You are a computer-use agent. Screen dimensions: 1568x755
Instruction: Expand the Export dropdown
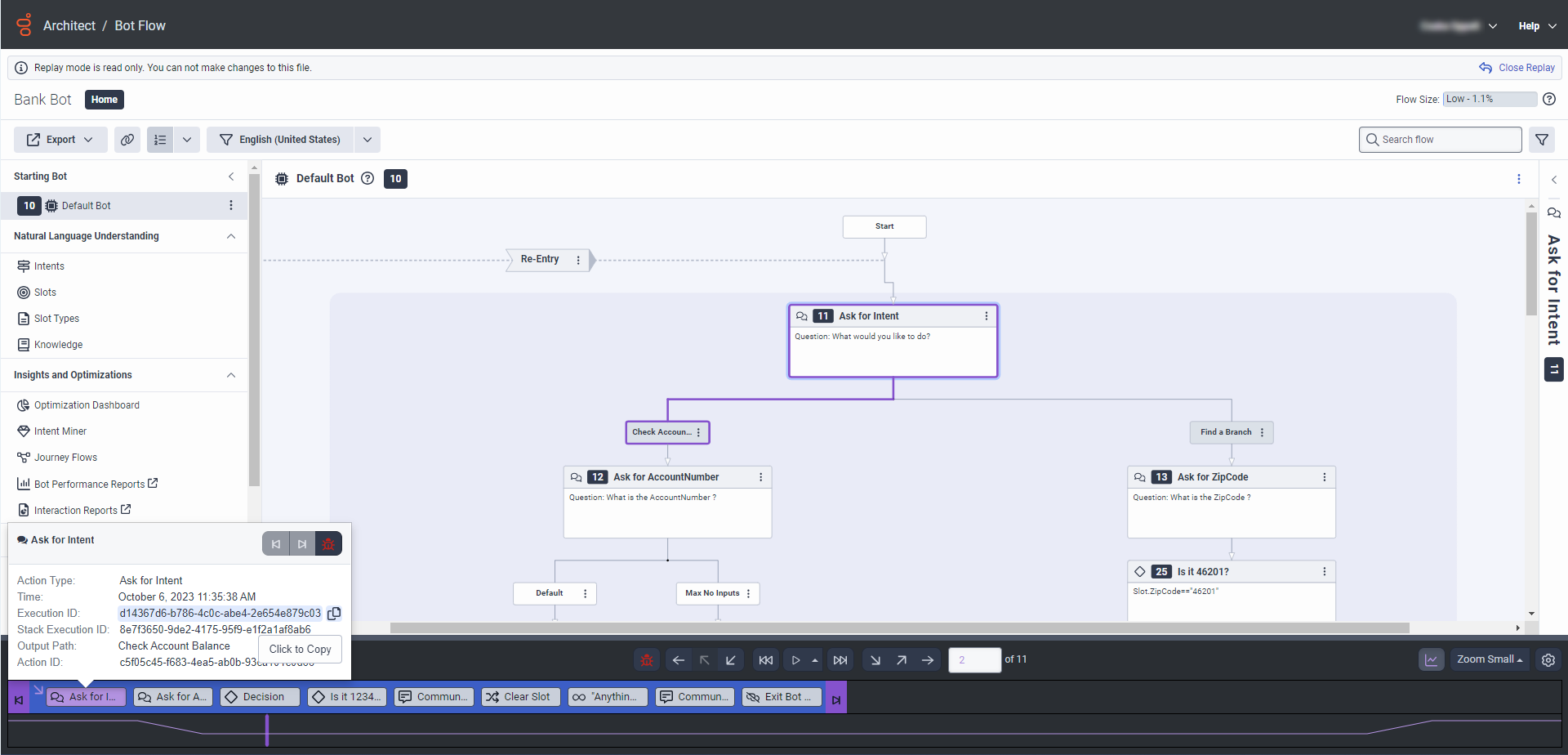(x=60, y=140)
